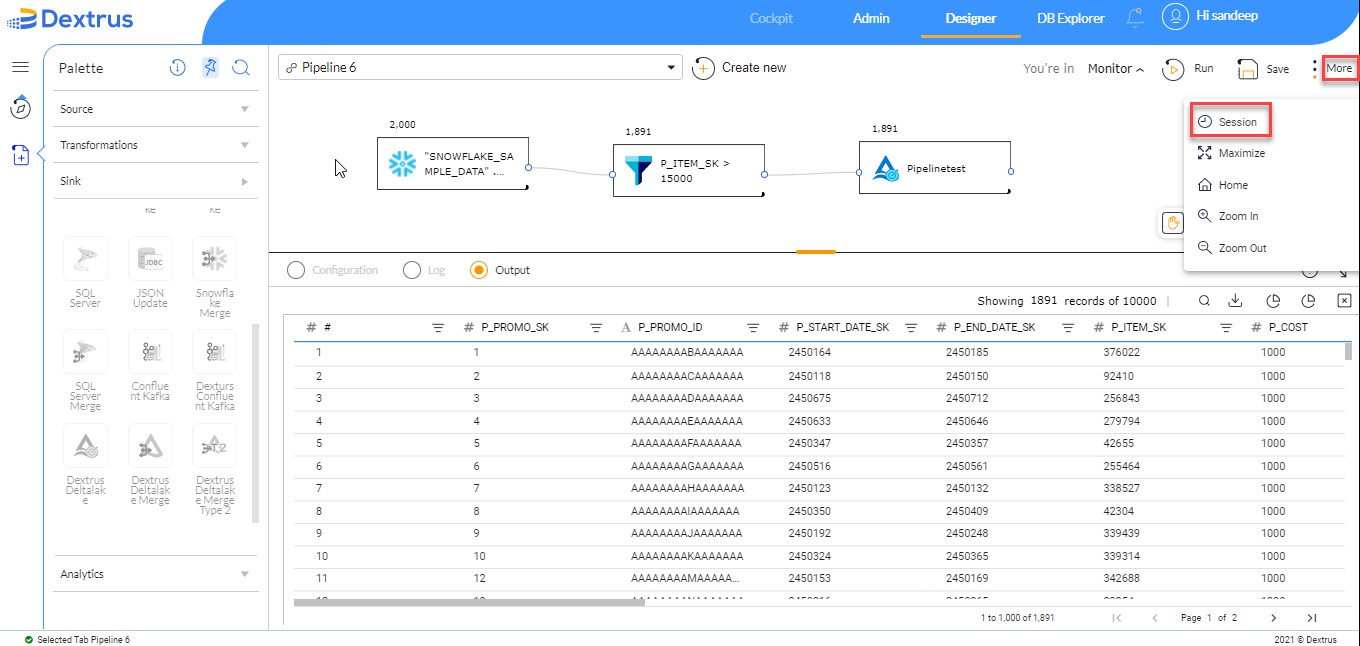Select the JSON Update sink icon
The width and height of the screenshot is (1360, 646).
(150, 258)
